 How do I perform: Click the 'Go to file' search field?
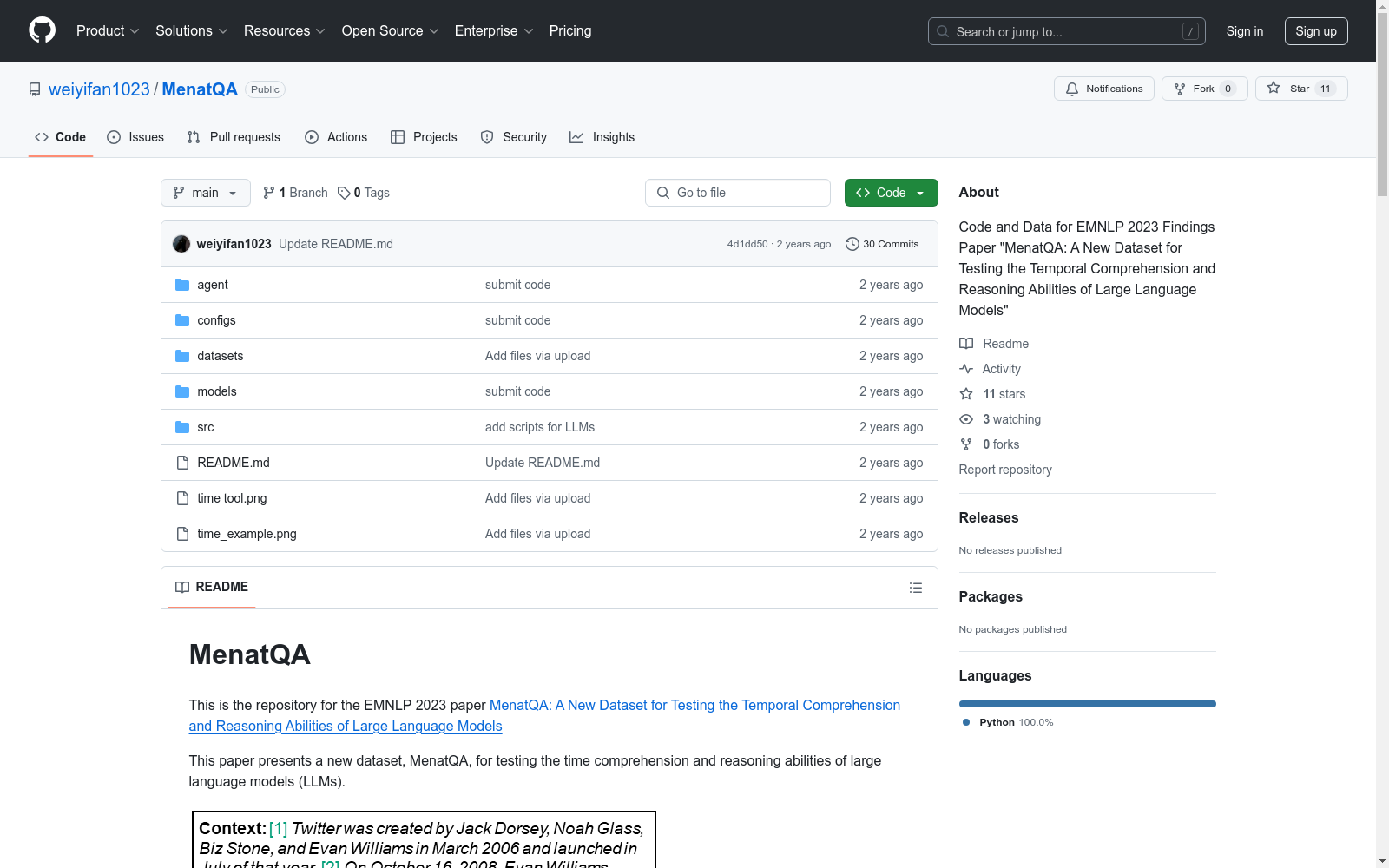pos(738,193)
